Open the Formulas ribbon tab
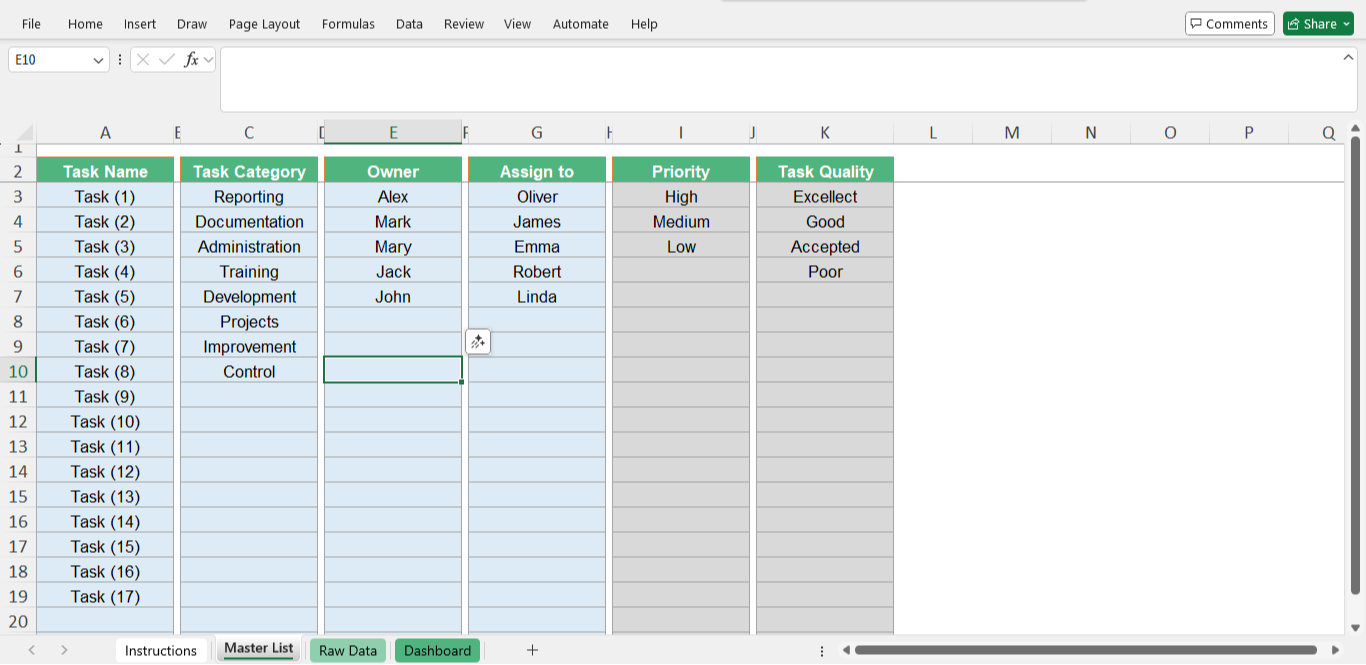The image size is (1366, 665). click(348, 23)
